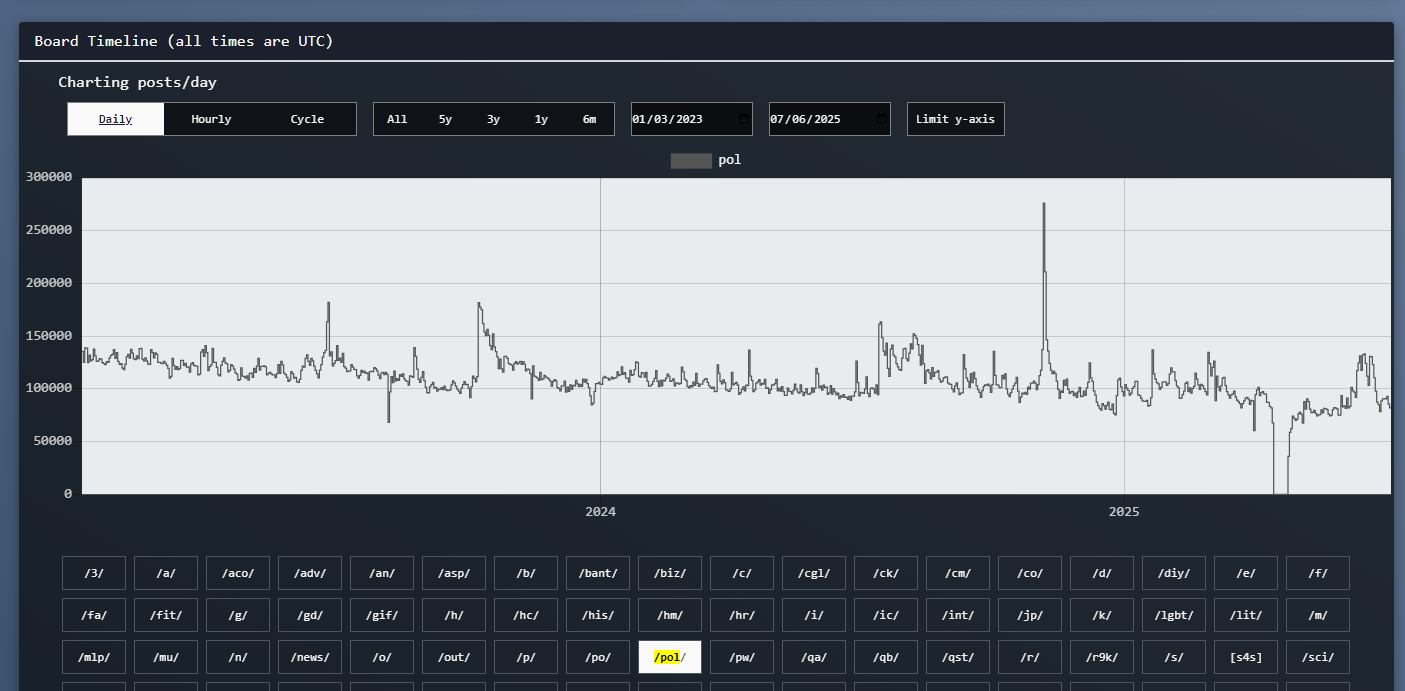Image resolution: width=1405 pixels, height=691 pixels.
Task: Select the /e/ board
Action: pyautogui.click(x=1246, y=573)
